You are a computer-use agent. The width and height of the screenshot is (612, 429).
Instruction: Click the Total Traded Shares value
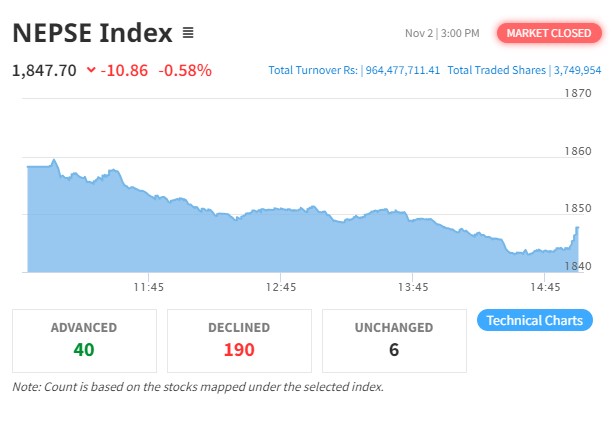577,71
